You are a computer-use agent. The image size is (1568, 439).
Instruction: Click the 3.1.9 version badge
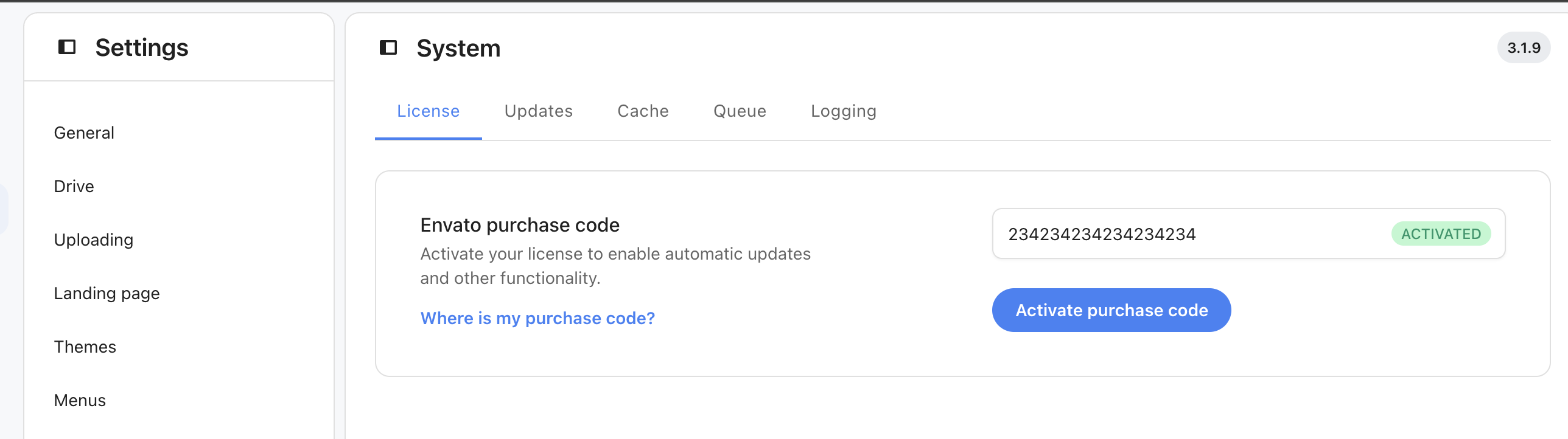pos(1524,47)
